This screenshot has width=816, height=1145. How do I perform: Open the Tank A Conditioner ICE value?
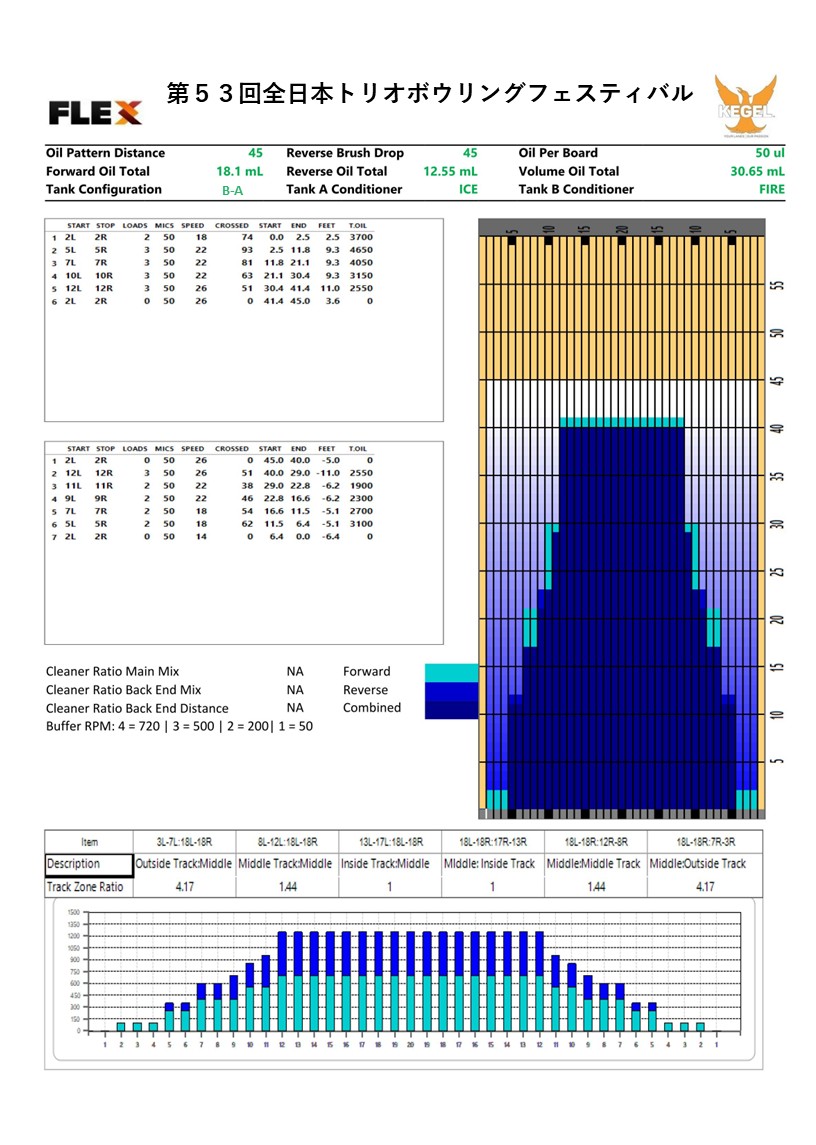click(468, 190)
